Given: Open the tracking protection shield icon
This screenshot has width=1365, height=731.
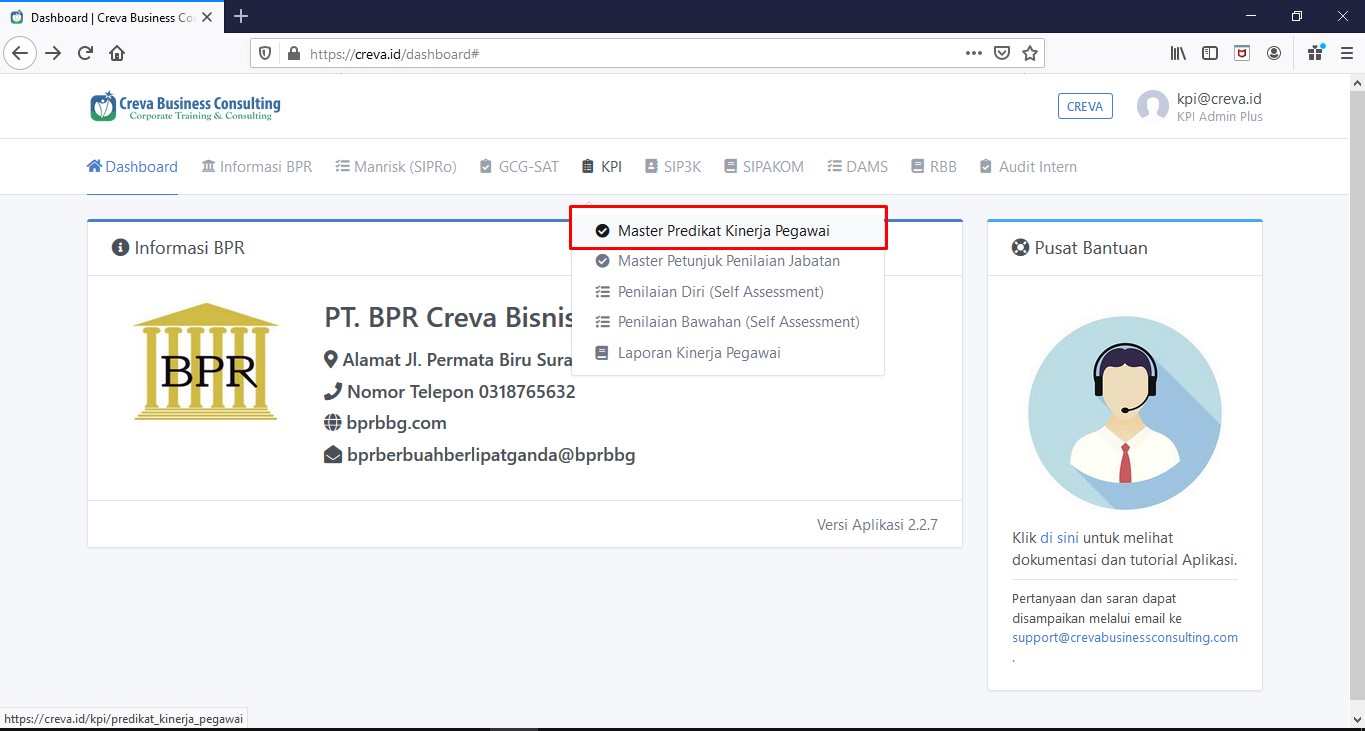Looking at the screenshot, I should tap(265, 53).
